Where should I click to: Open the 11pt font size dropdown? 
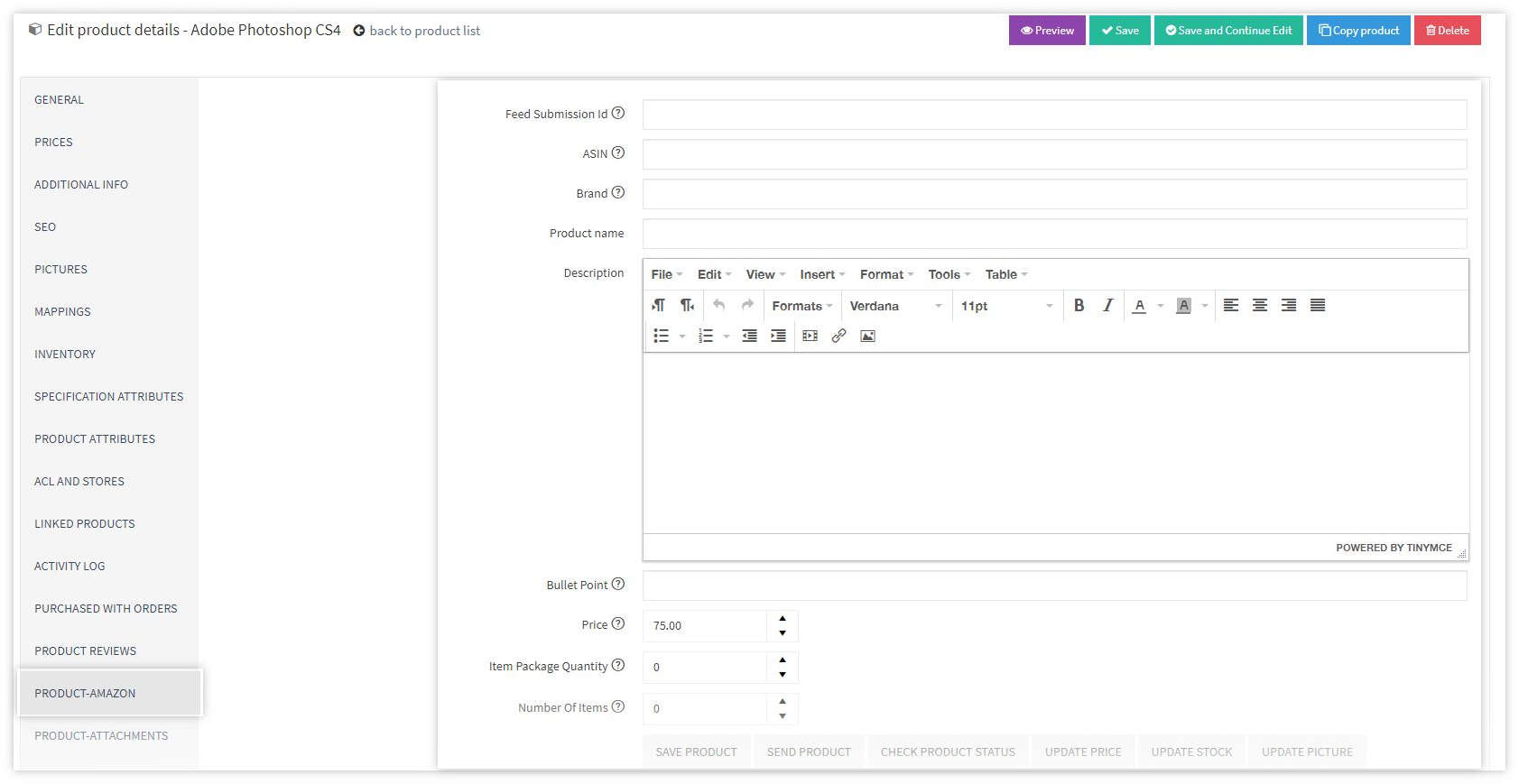(1006, 306)
